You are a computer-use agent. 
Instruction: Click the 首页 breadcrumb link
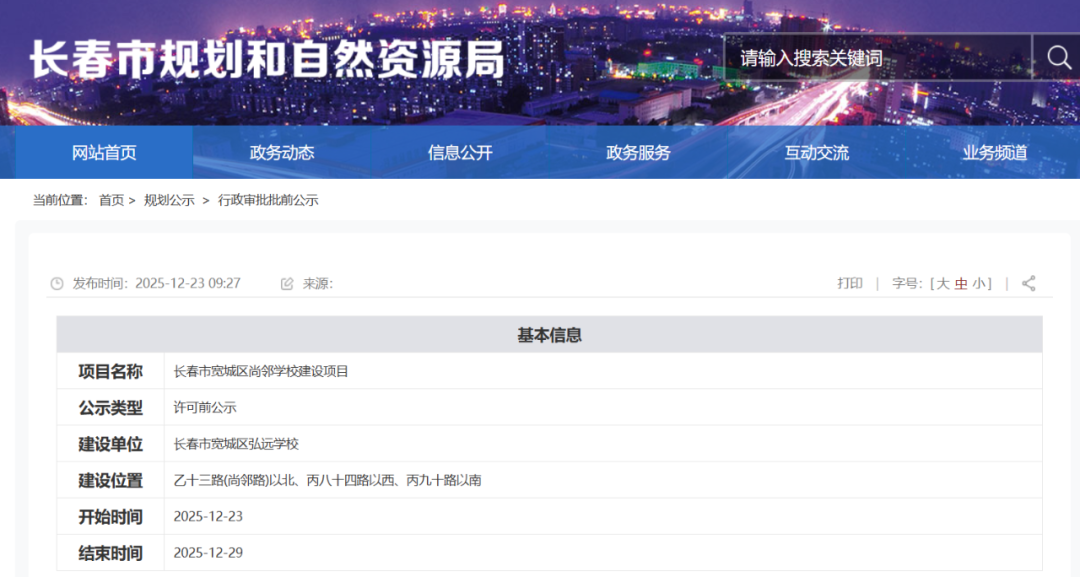click(111, 200)
